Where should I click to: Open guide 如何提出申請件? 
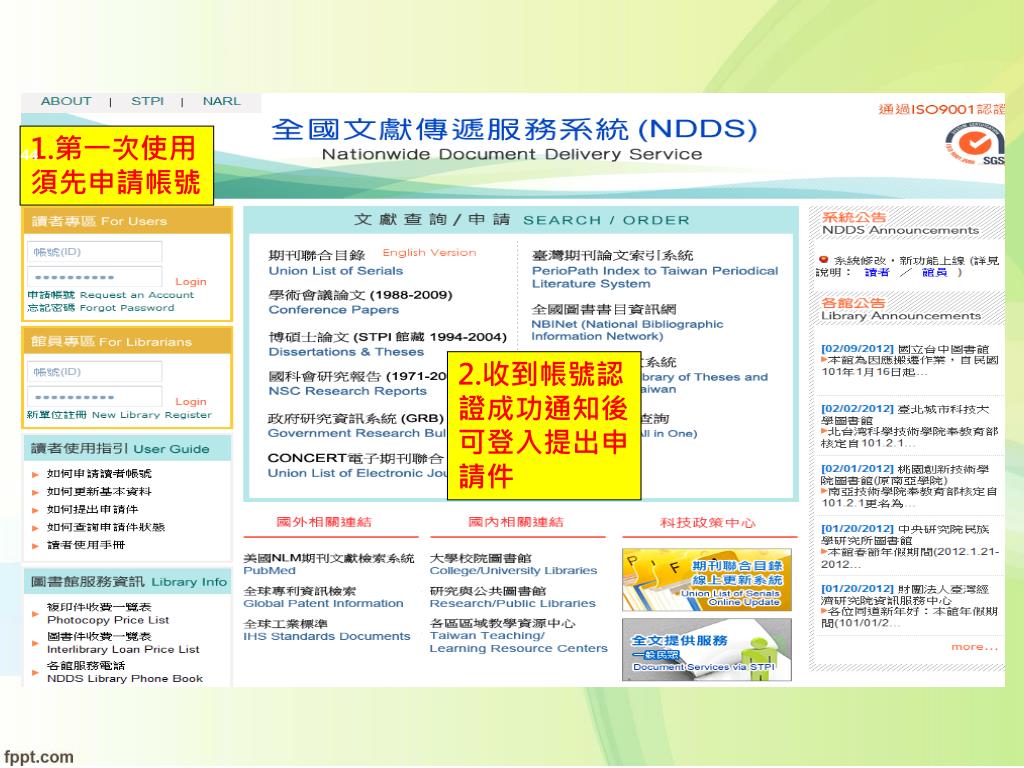pyautogui.click(x=92, y=509)
